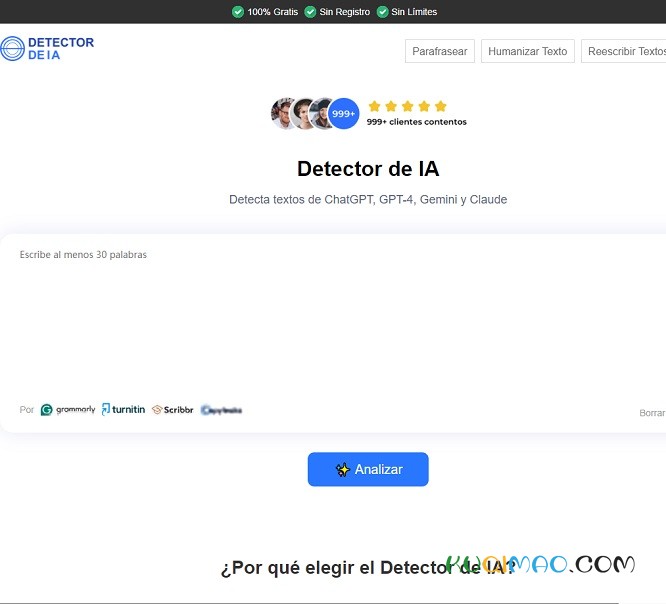666x604 pixels.
Task: Click the Scribbr logo
Action: [172, 410]
